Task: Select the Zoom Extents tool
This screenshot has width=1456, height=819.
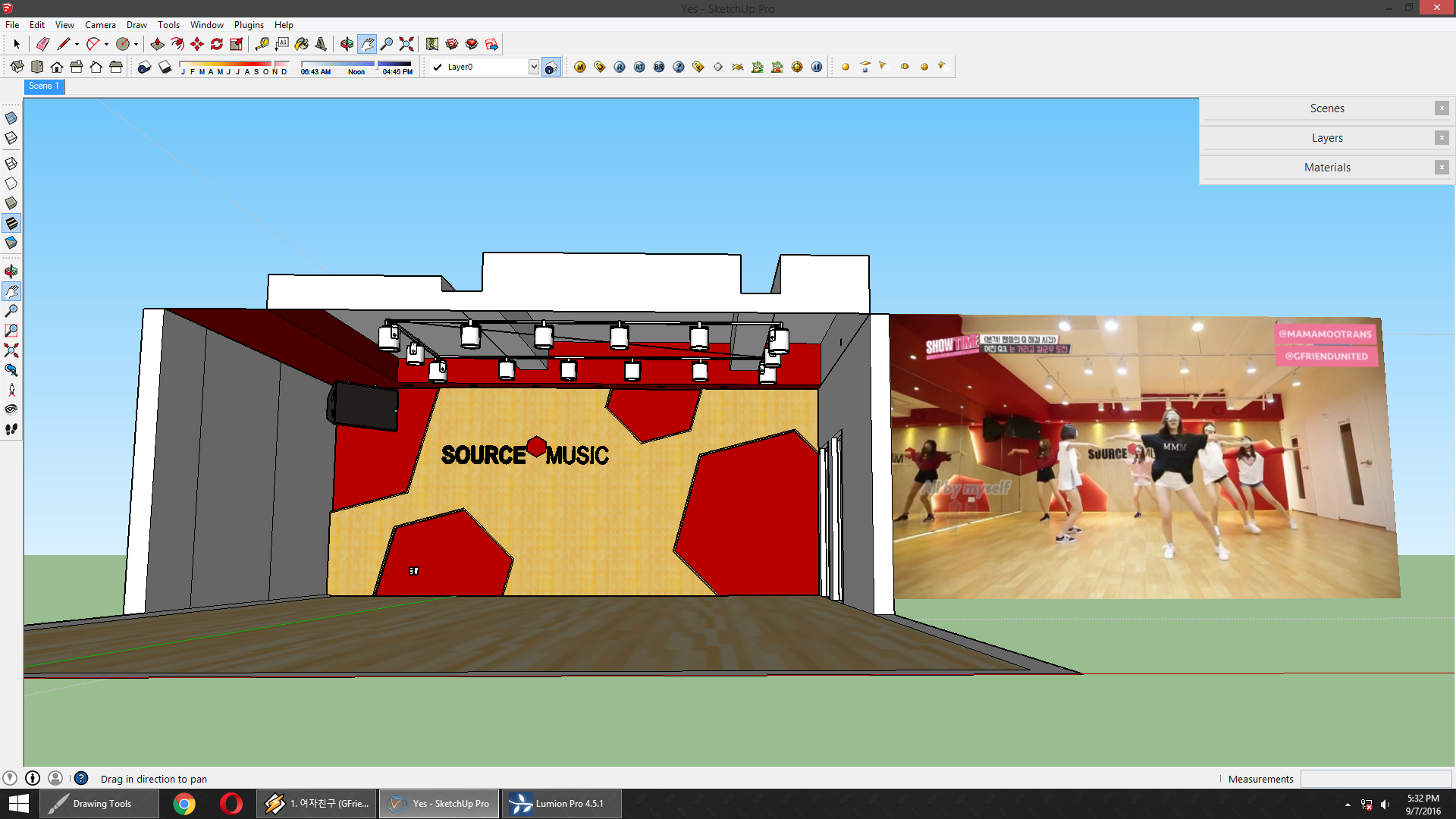Action: [407, 44]
